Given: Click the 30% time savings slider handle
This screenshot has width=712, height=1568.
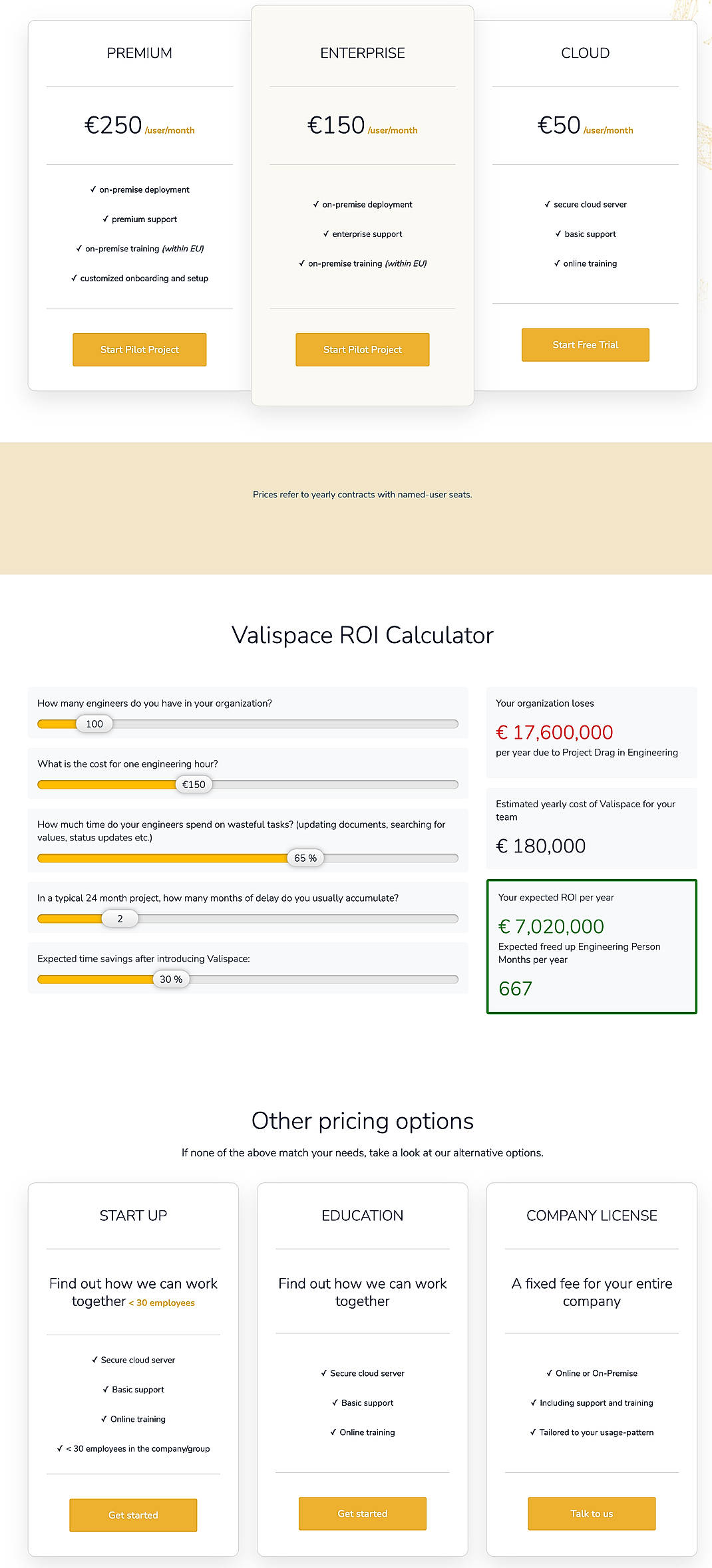Looking at the screenshot, I should point(171,979).
